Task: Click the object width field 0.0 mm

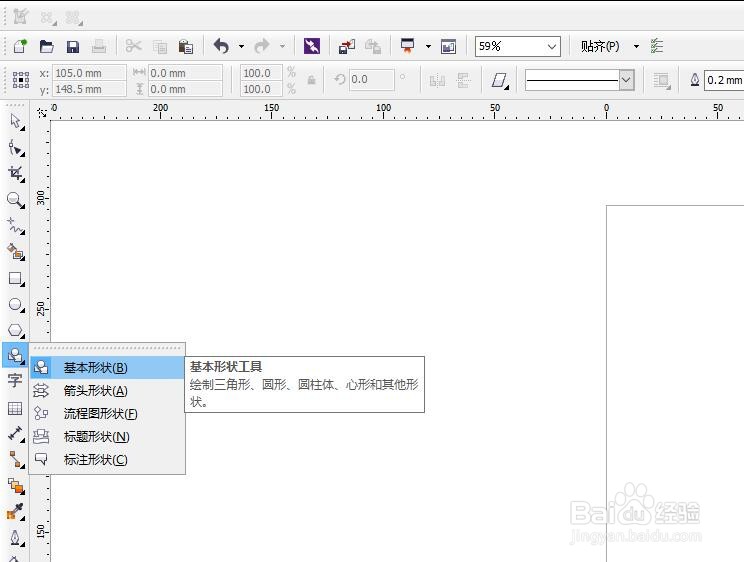Action: coord(185,73)
